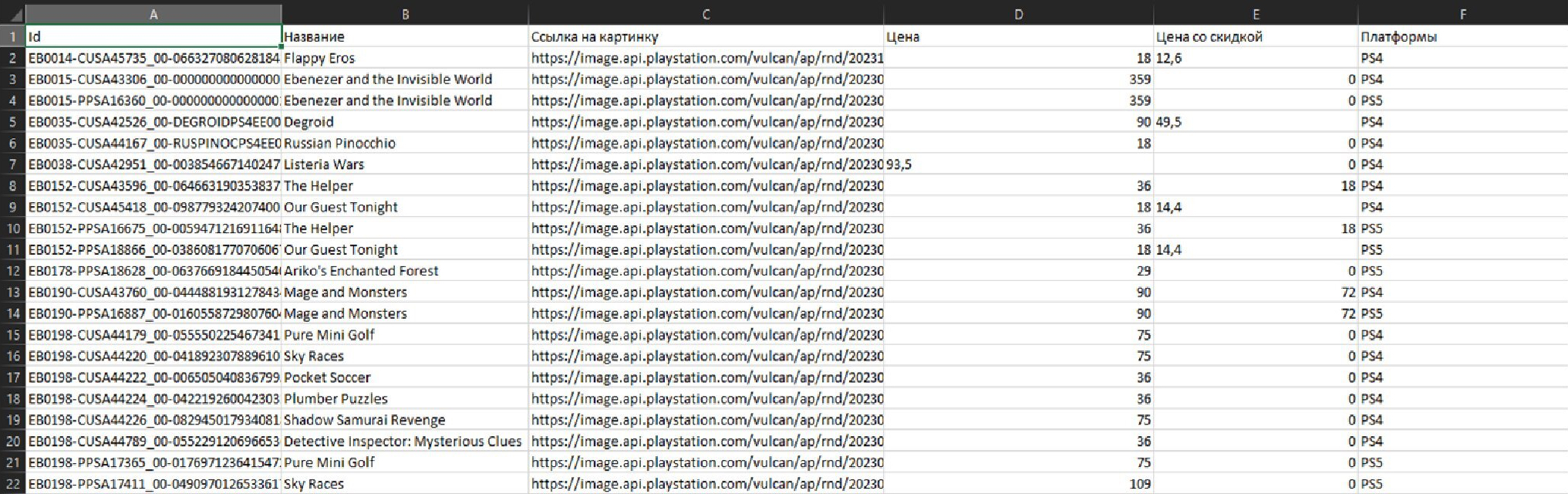
Task: Click the 'Название' header cell
Action: (405, 36)
